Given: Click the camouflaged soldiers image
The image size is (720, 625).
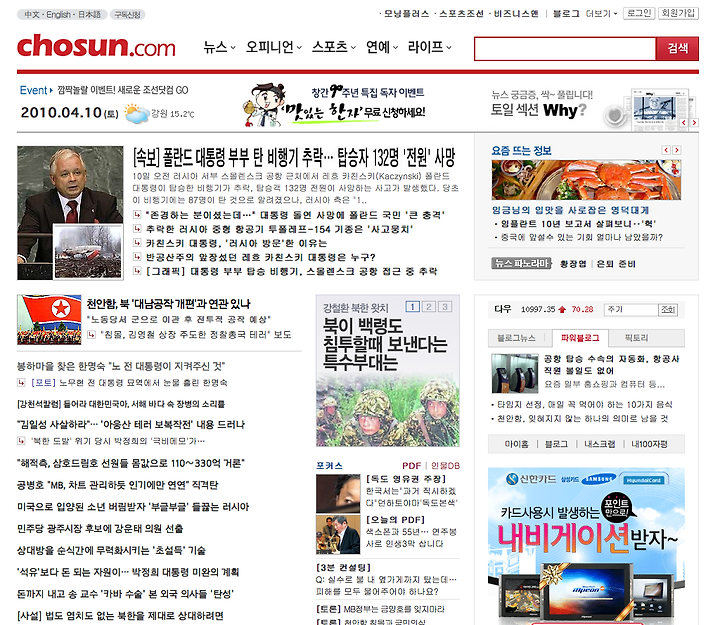Looking at the screenshot, I should pyautogui.click(x=388, y=411).
